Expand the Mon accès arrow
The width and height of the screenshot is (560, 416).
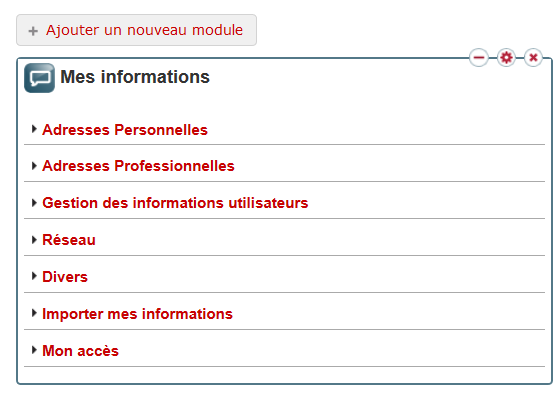34,350
